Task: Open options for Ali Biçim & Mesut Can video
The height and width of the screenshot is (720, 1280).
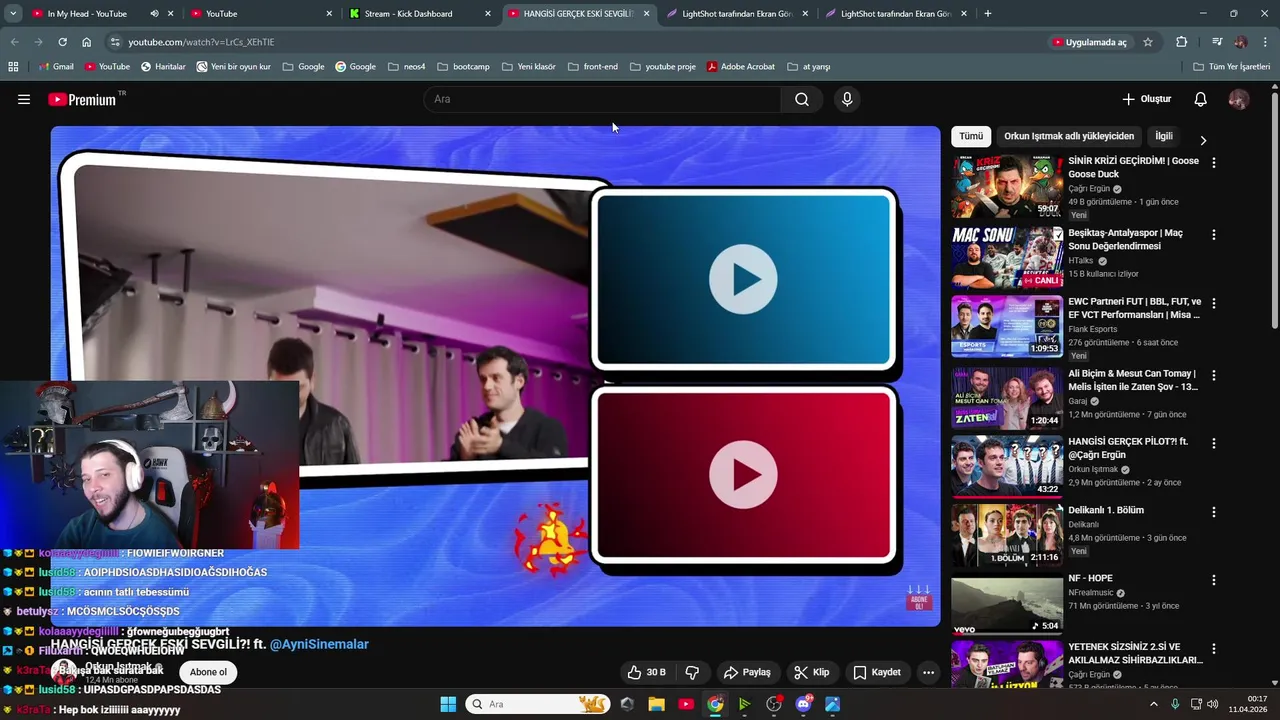Action: [1214, 375]
